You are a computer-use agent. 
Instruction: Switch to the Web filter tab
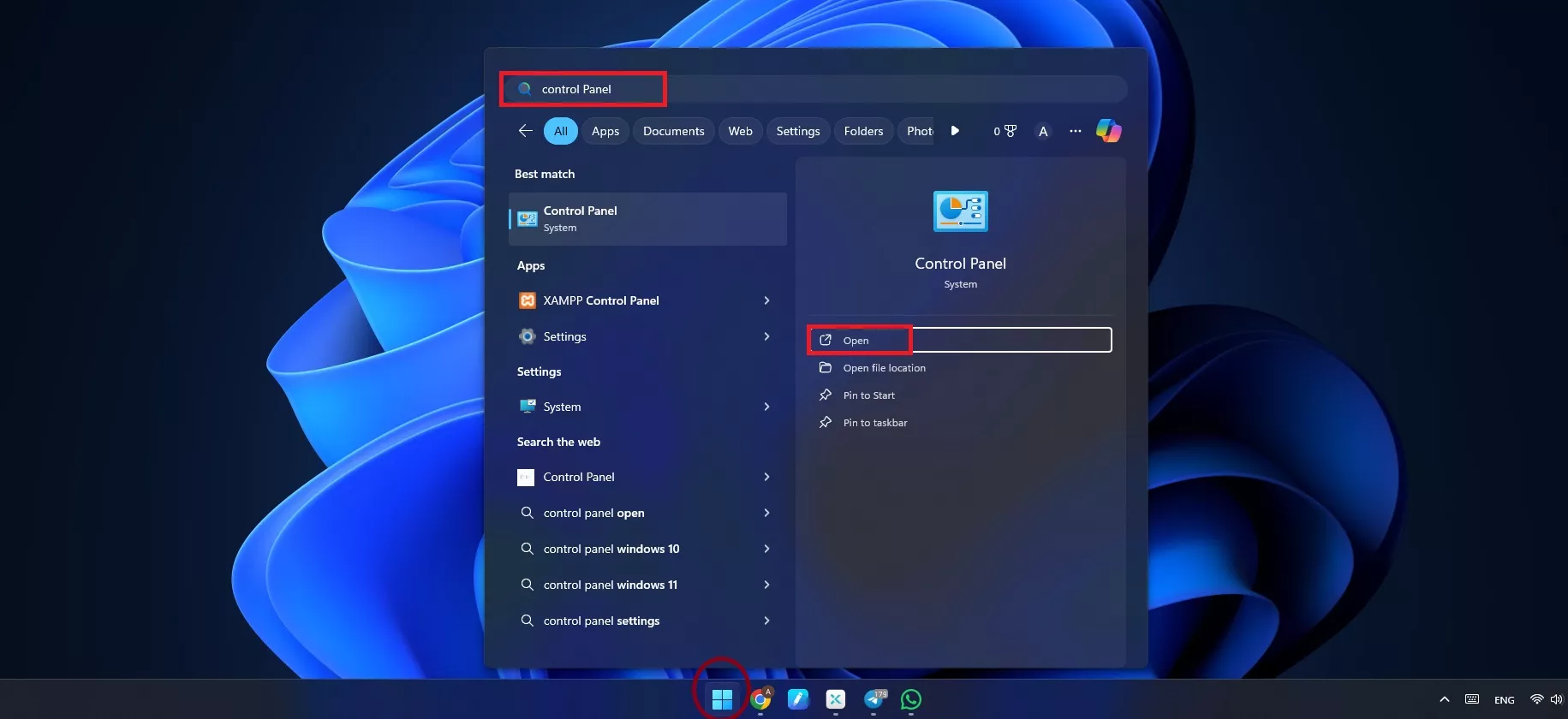pos(741,131)
